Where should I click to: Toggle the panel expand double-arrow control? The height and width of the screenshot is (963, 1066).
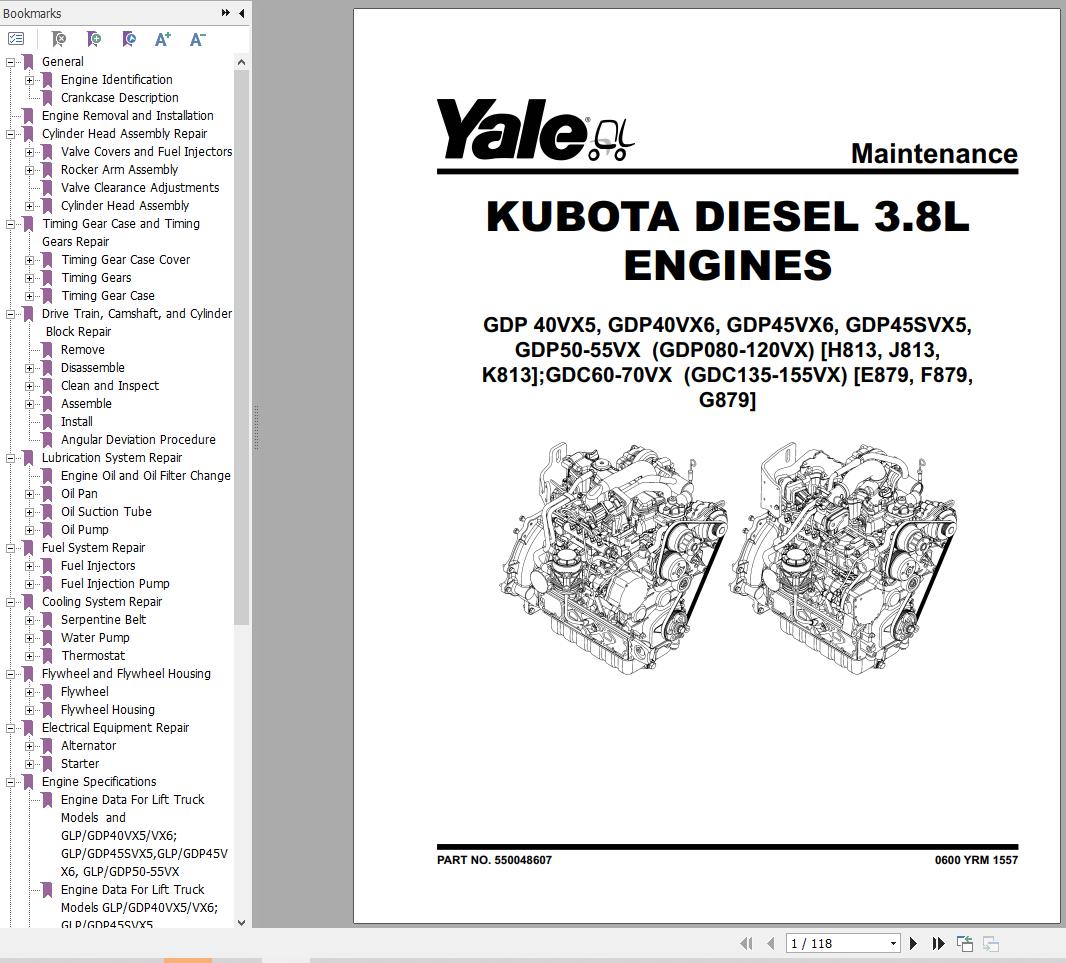click(x=224, y=13)
